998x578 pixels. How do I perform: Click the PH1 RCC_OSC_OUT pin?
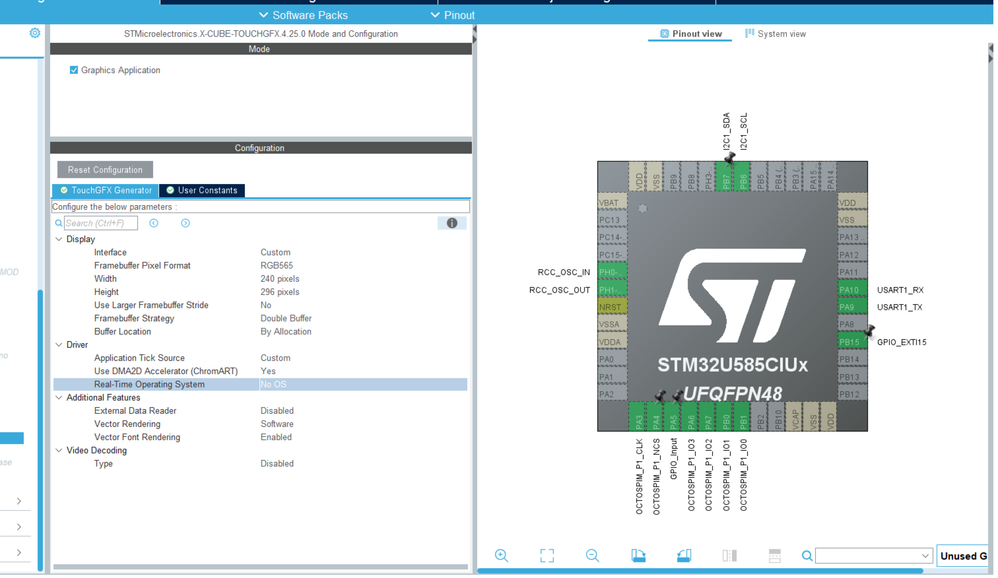pyautogui.click(x=612, y=290)
